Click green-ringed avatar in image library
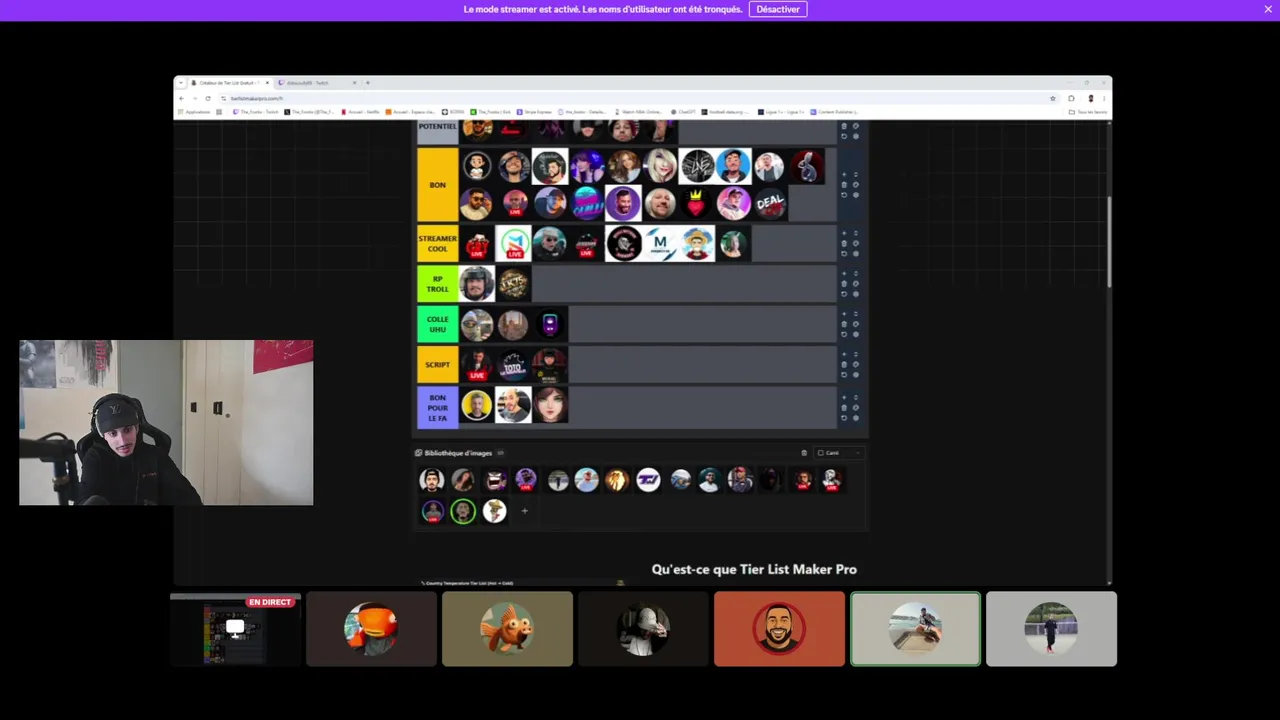The width and height of the screenshot is (1280, 720). pyautogui.click(x=463, y=511)
